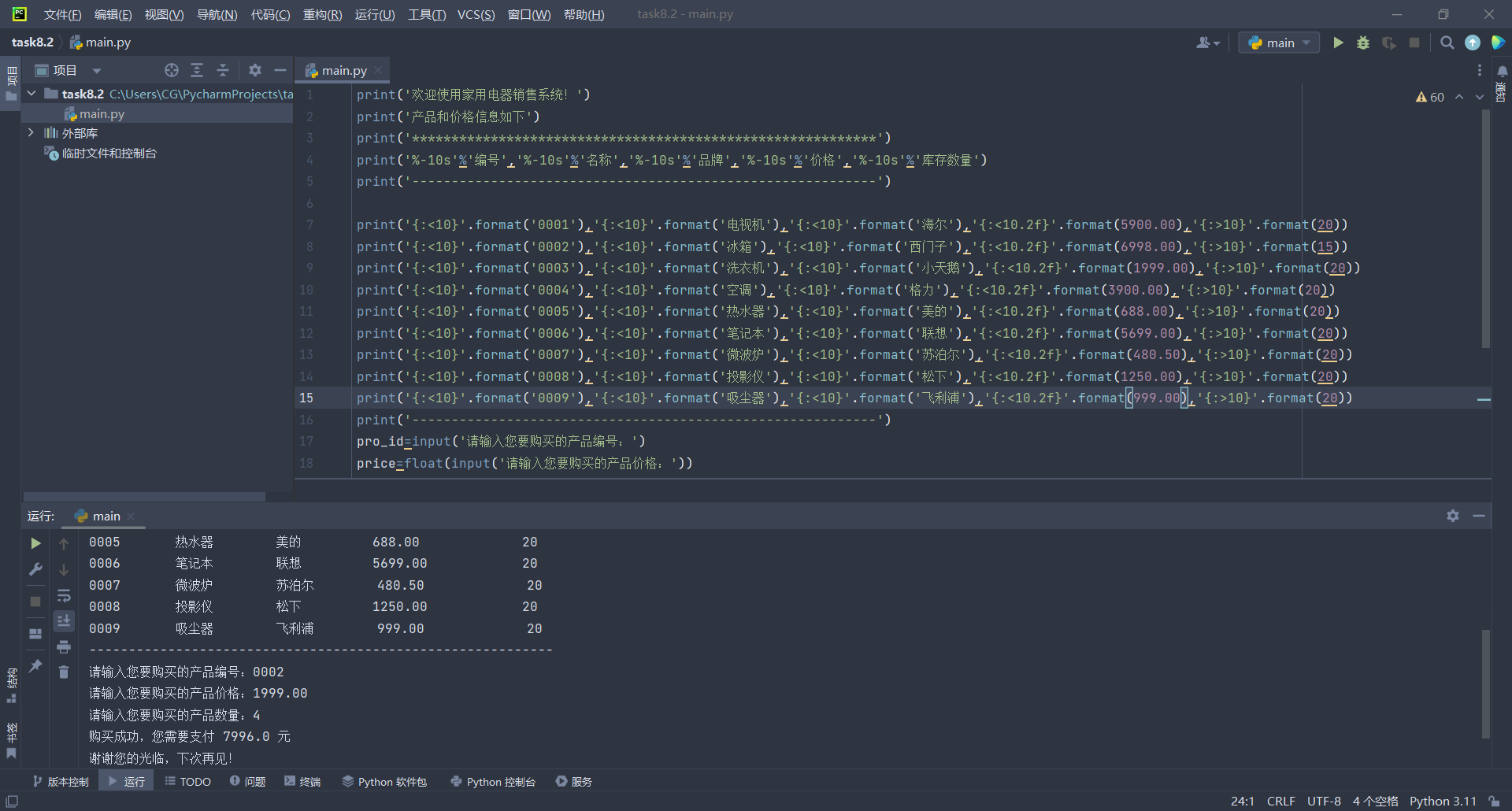Open project panel settings gear
The image size is (1512, 811).
click(254, 70)
